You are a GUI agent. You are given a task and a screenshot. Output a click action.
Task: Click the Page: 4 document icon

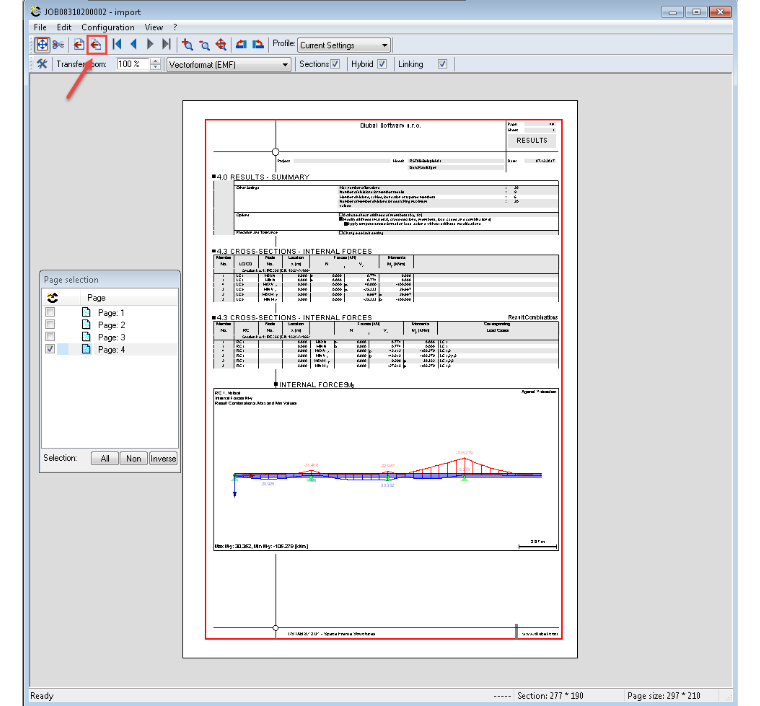click(x=86, y=349)
